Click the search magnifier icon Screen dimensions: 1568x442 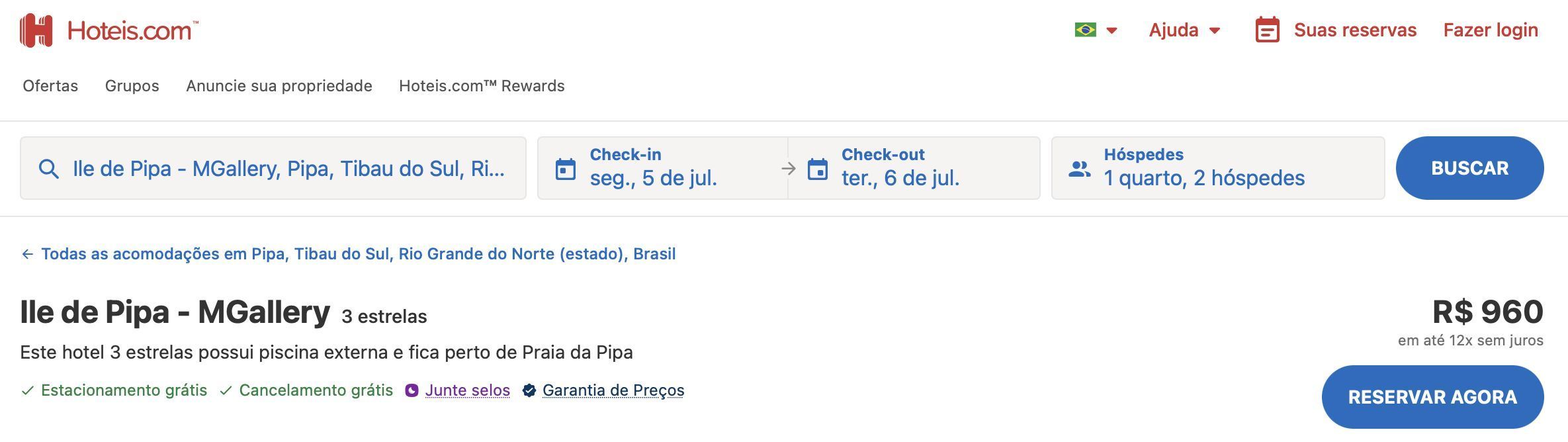click(49, 169)
